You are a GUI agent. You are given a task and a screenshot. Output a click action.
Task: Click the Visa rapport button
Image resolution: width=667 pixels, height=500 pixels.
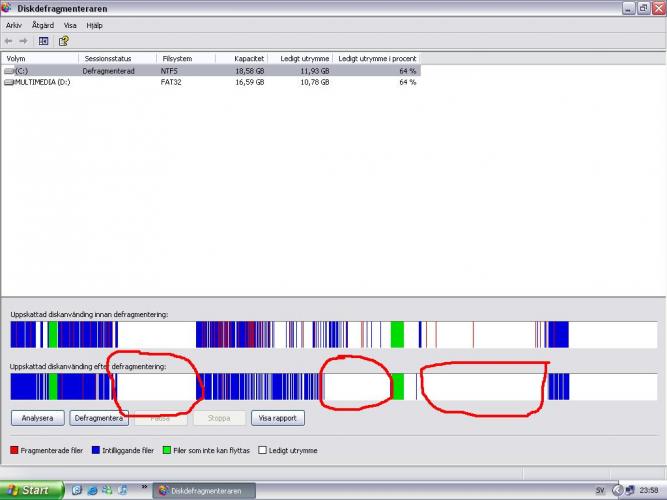[x=277, y=418]
